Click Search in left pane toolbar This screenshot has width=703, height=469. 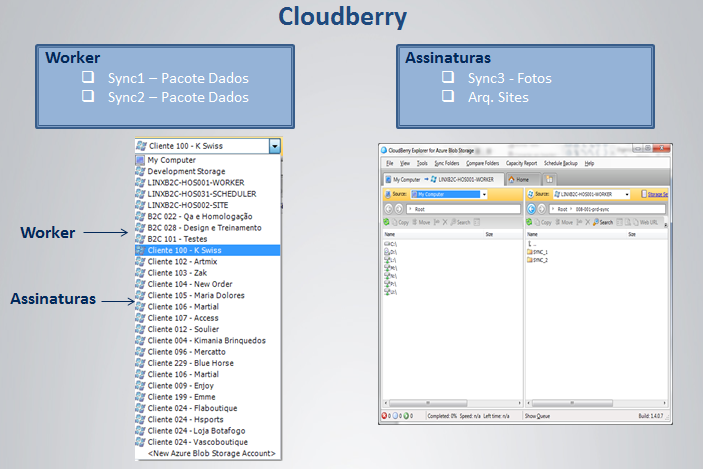[460, 222]
